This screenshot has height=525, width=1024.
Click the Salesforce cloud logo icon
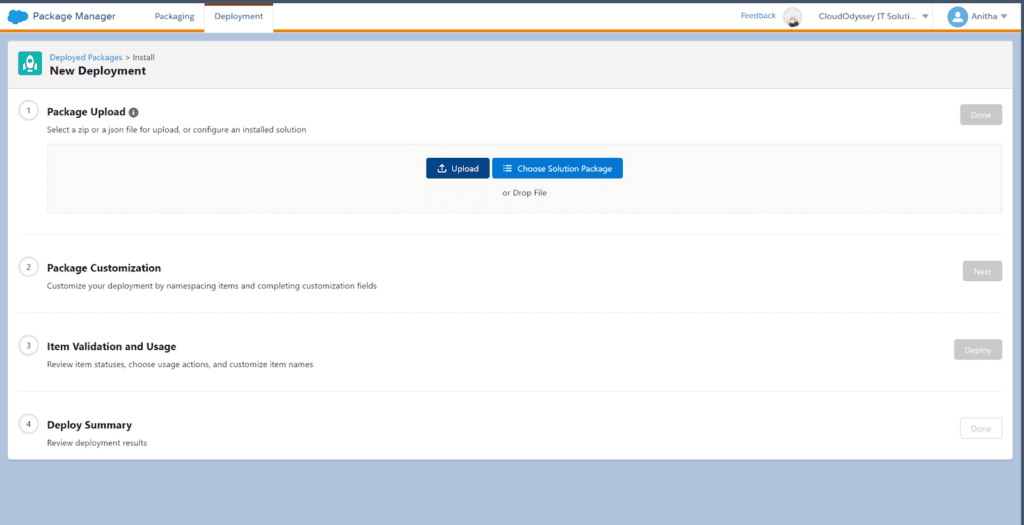[x=18, y=16]
